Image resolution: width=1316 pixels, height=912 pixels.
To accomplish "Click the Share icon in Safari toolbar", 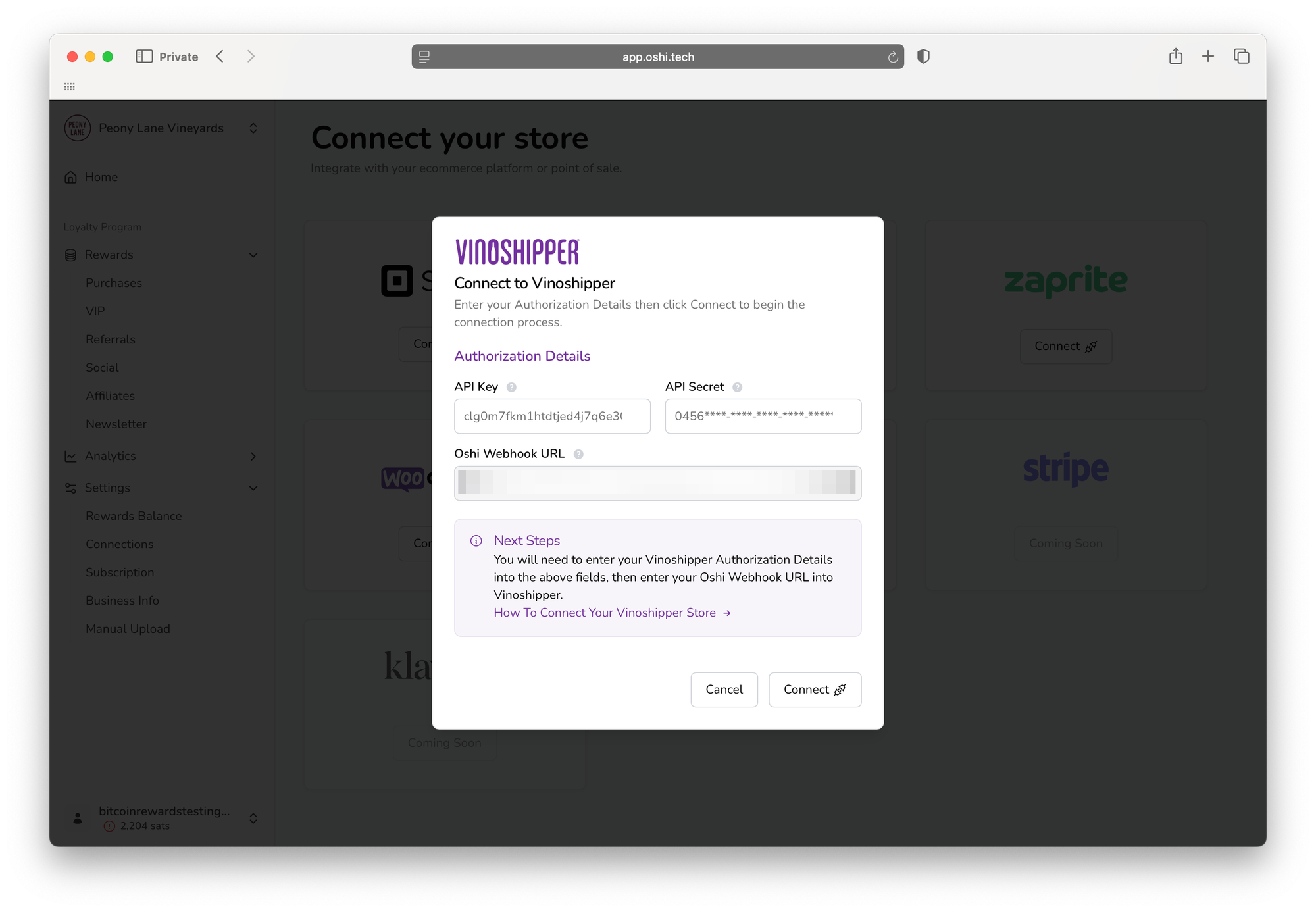I will 1176,56.
